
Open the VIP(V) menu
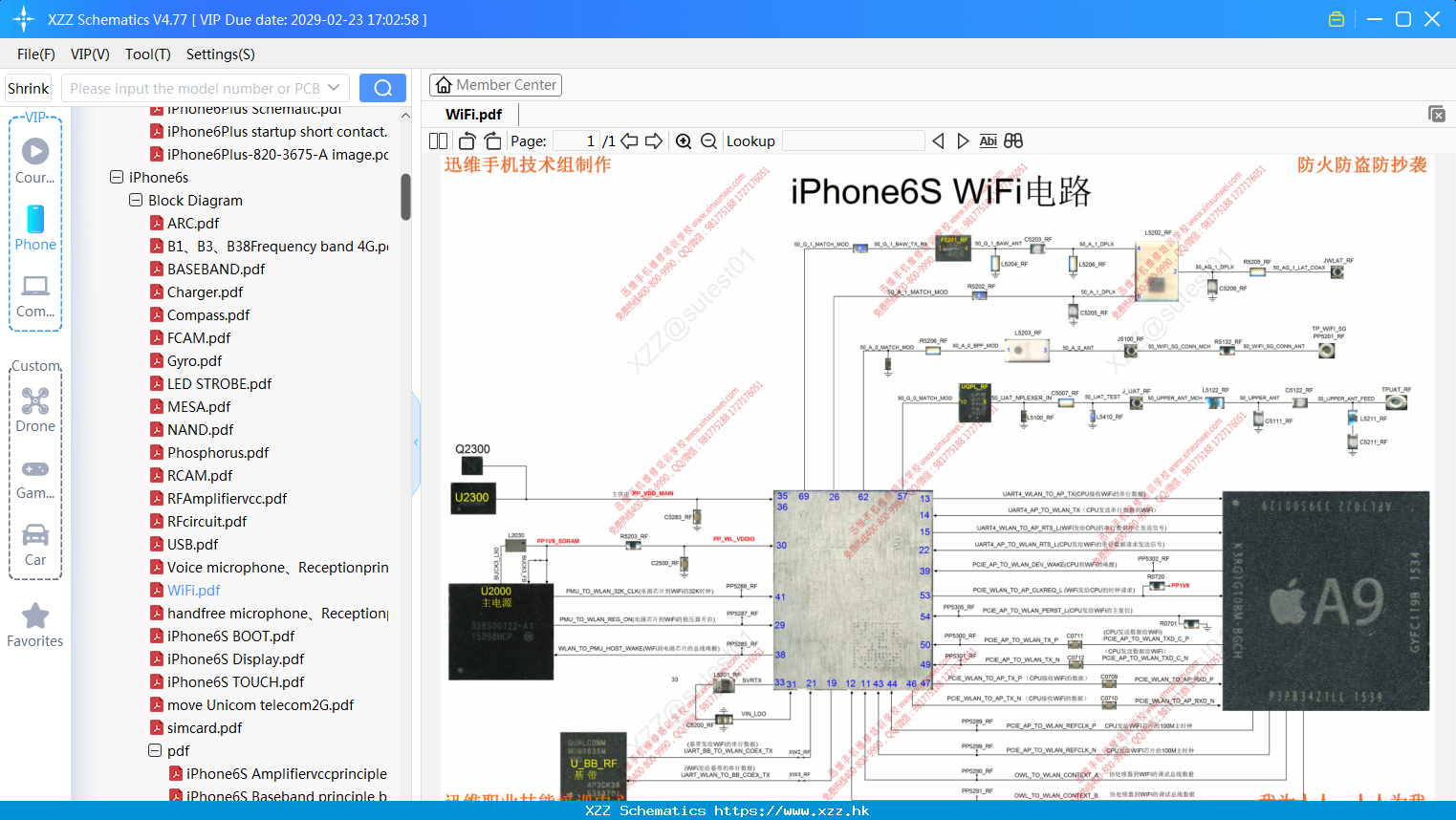coord(90,54)
